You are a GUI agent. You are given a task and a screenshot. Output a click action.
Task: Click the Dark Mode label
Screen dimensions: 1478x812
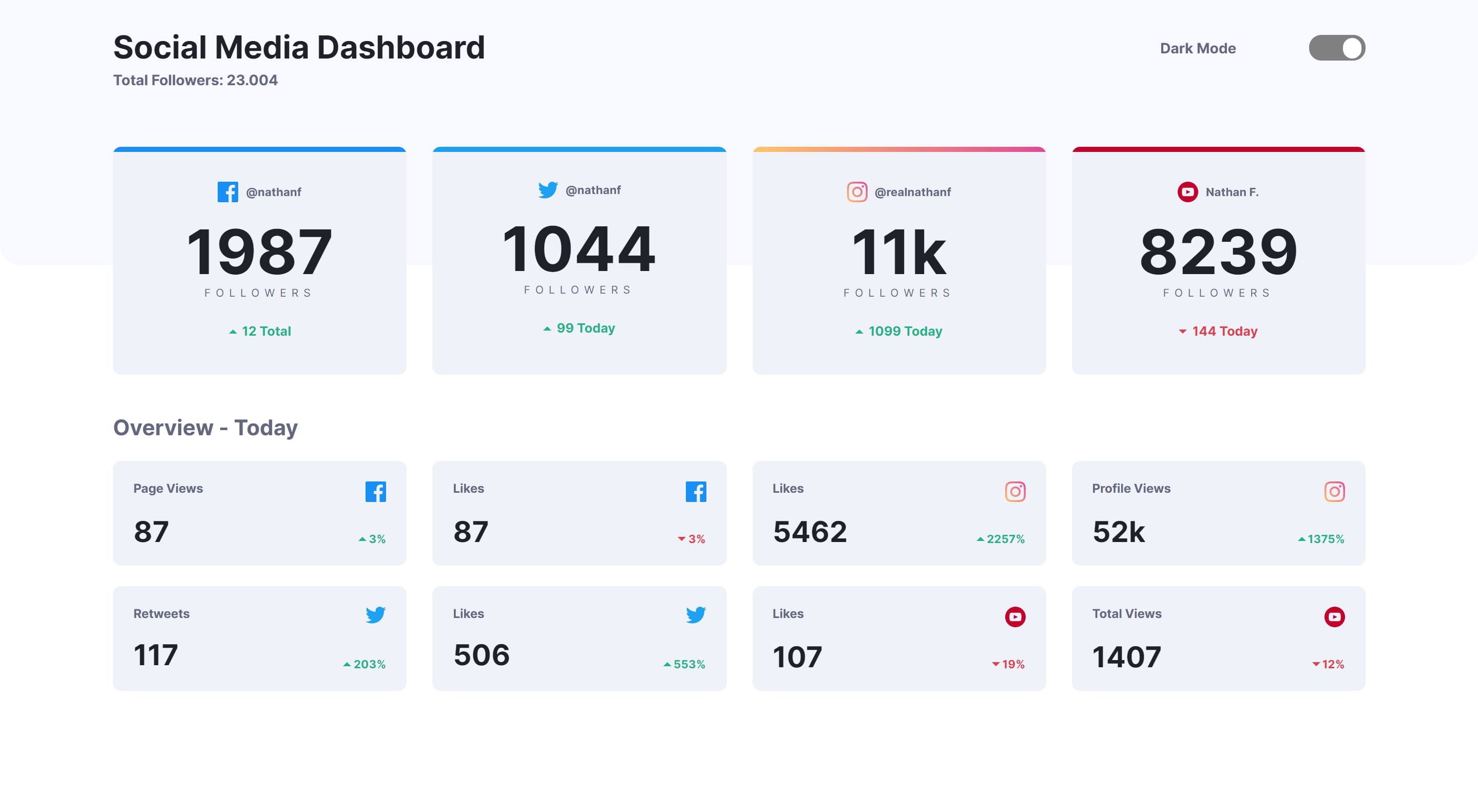[1197, 48]
